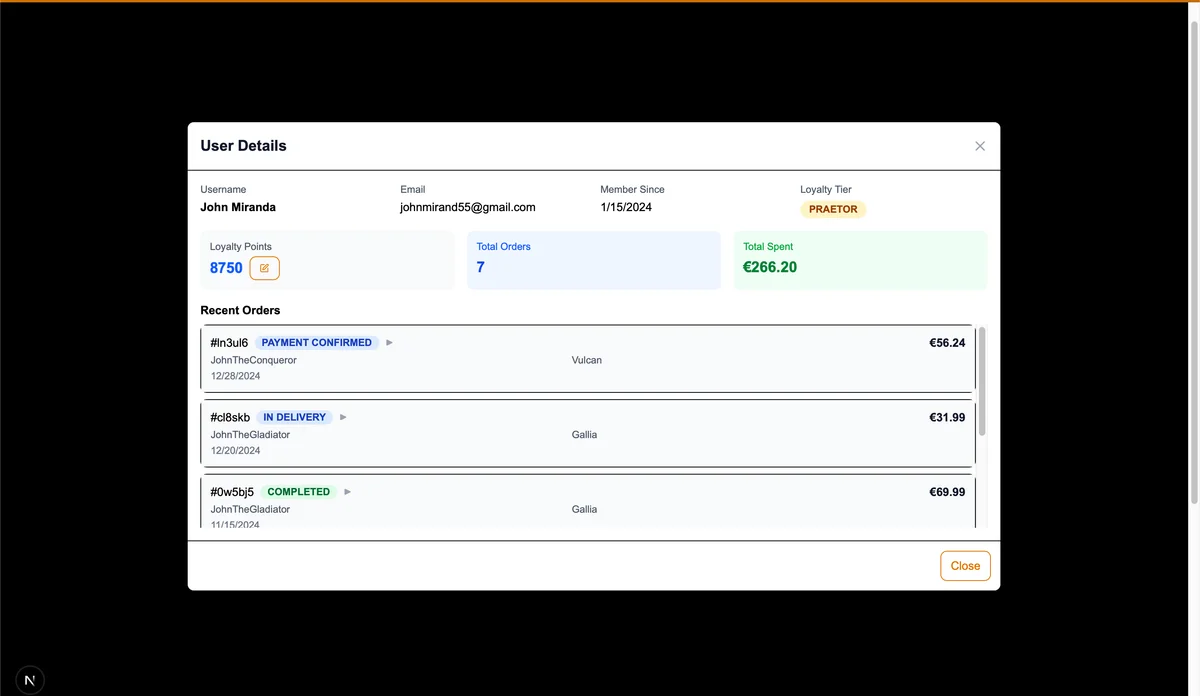Open the Next.js dev tools icon

click(29, 680)
